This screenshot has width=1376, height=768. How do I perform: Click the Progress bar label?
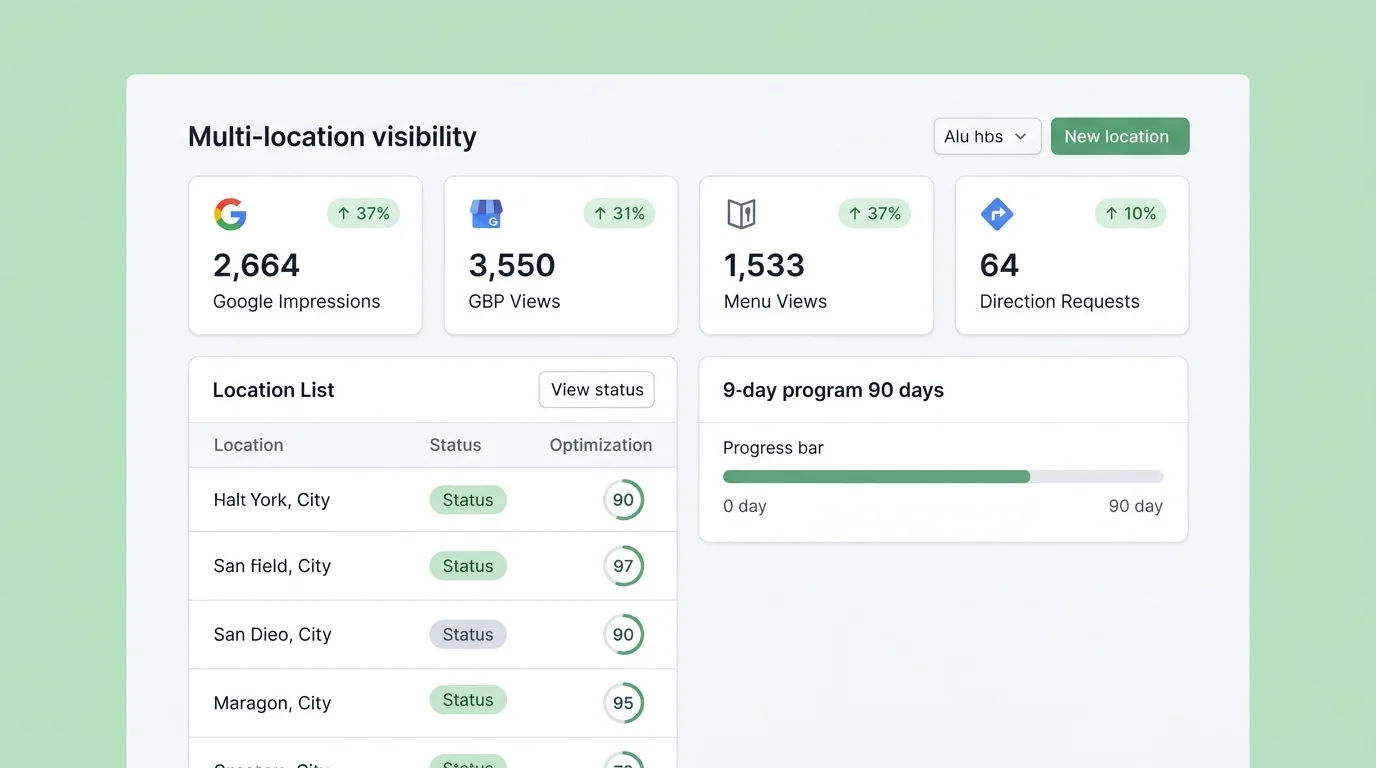click(773, 448)
